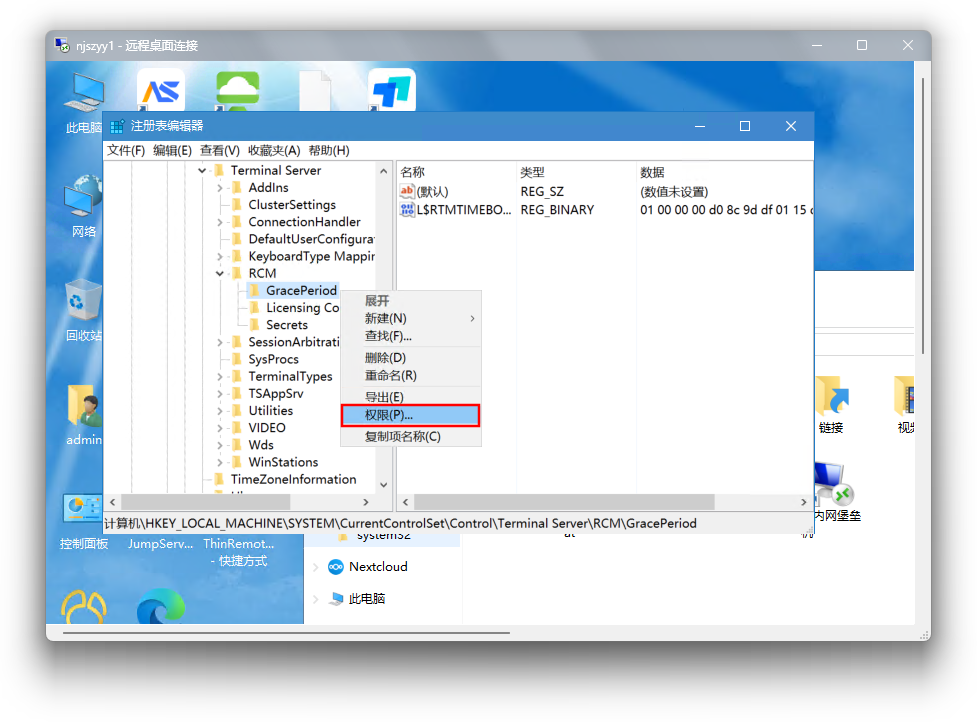Click the registry editor title bar icon
Image resolution: width=977 pixels, height=722 pixels.
point(117,126)
